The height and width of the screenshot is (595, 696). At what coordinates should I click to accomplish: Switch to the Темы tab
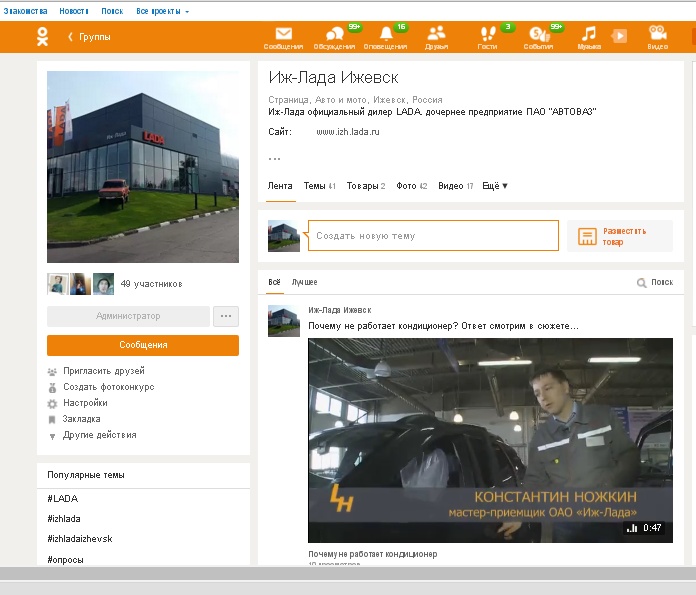point(320,186)
